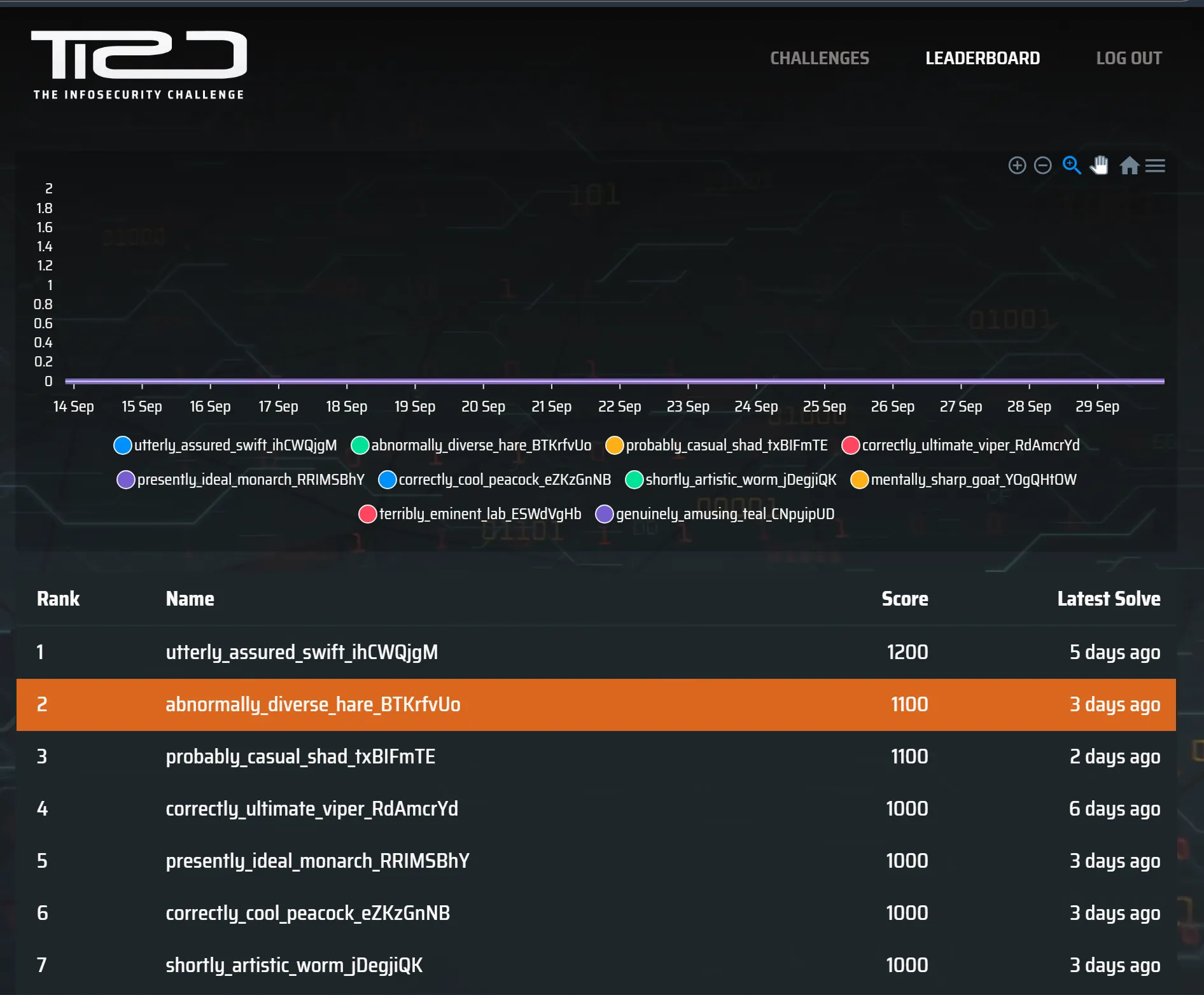Open the chart hamburger menu

1155,166
